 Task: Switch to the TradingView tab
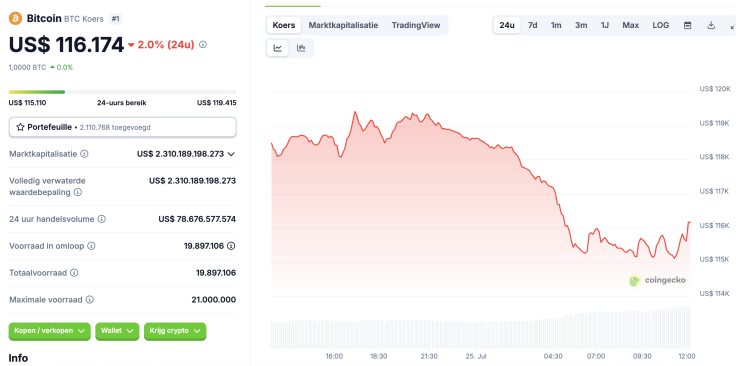416,25
